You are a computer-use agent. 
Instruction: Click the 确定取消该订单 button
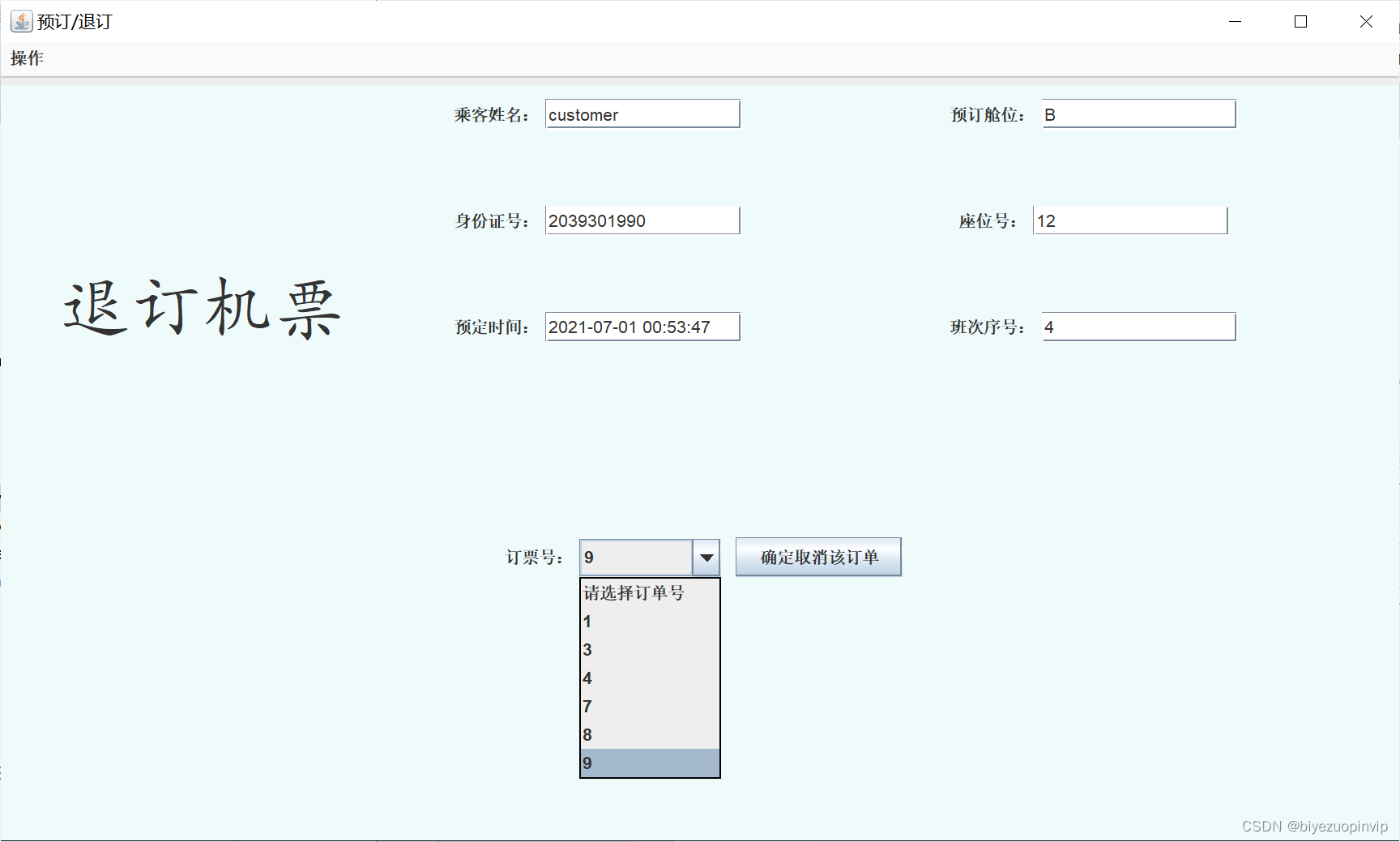point(818,557)
